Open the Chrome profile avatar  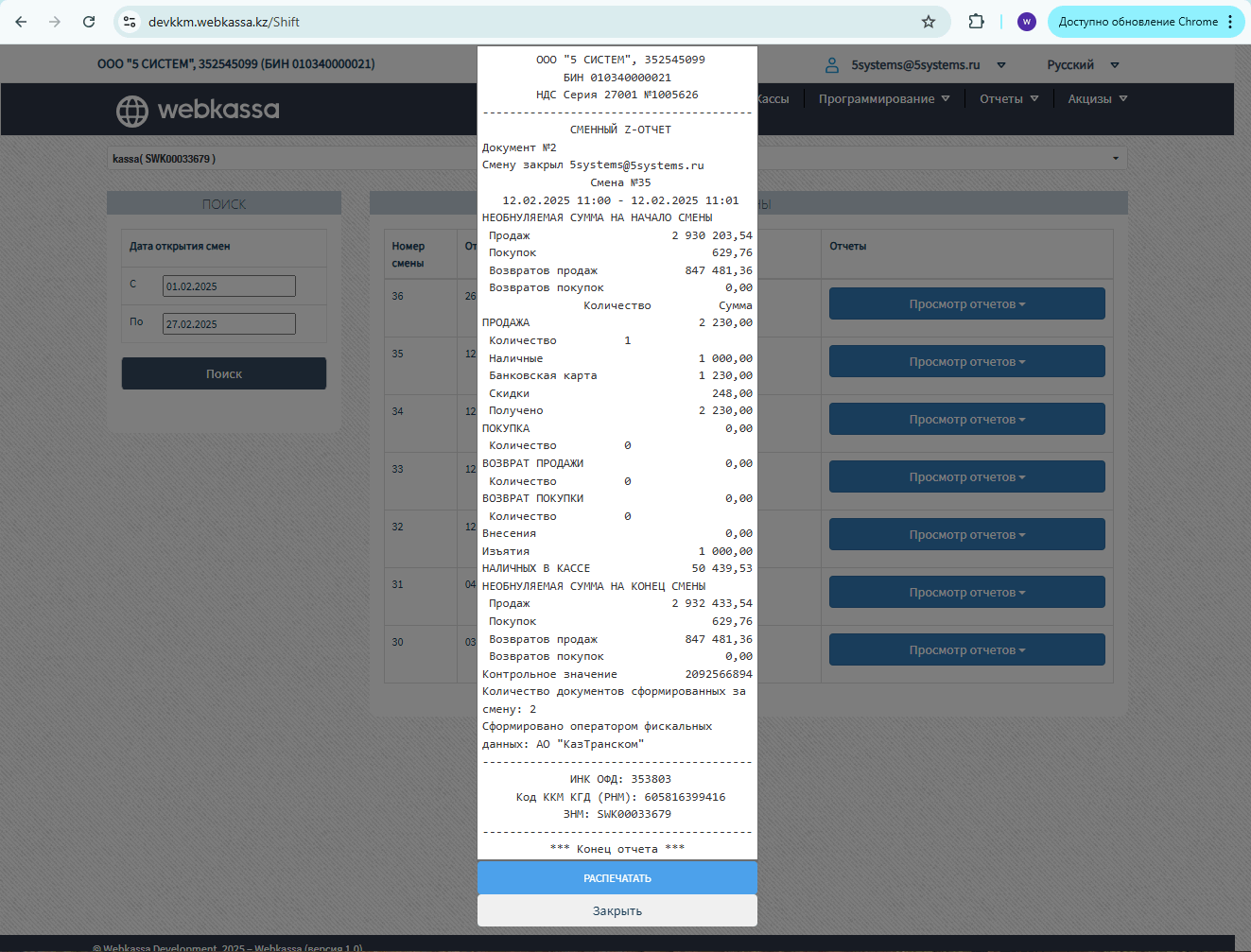point(1026,22)
